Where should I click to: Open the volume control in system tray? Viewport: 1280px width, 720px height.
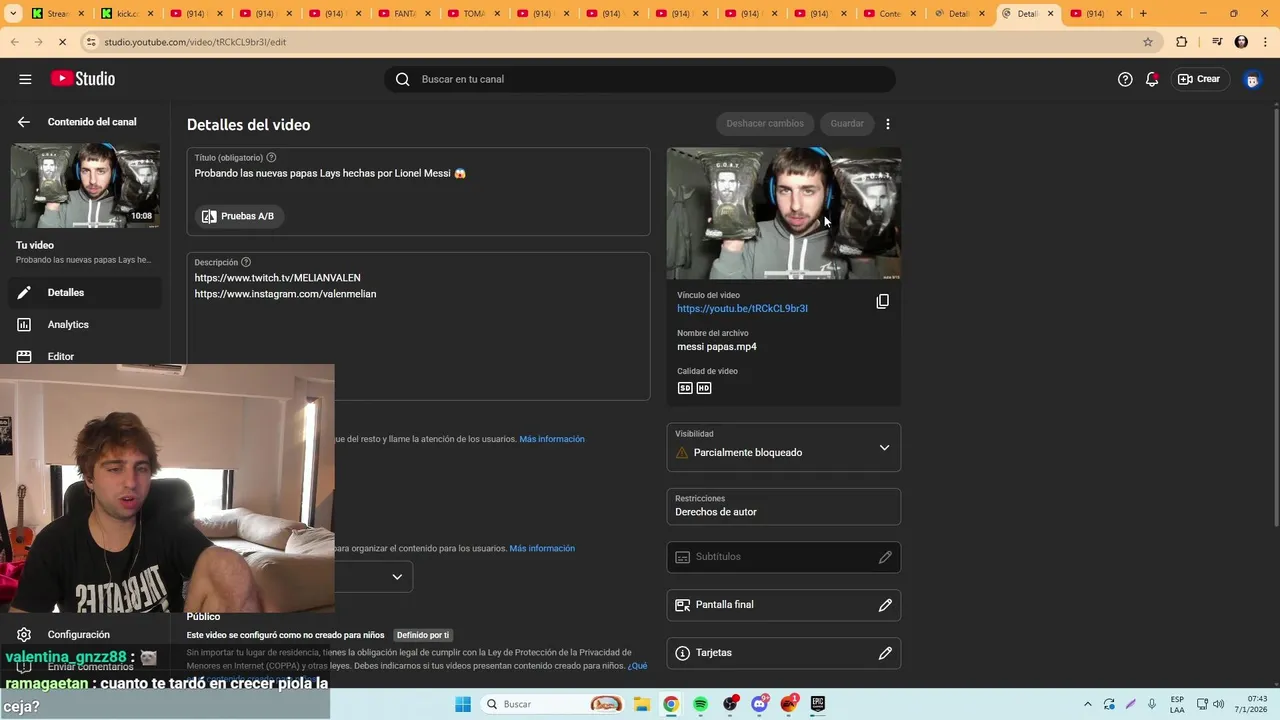coord(1218,704)
